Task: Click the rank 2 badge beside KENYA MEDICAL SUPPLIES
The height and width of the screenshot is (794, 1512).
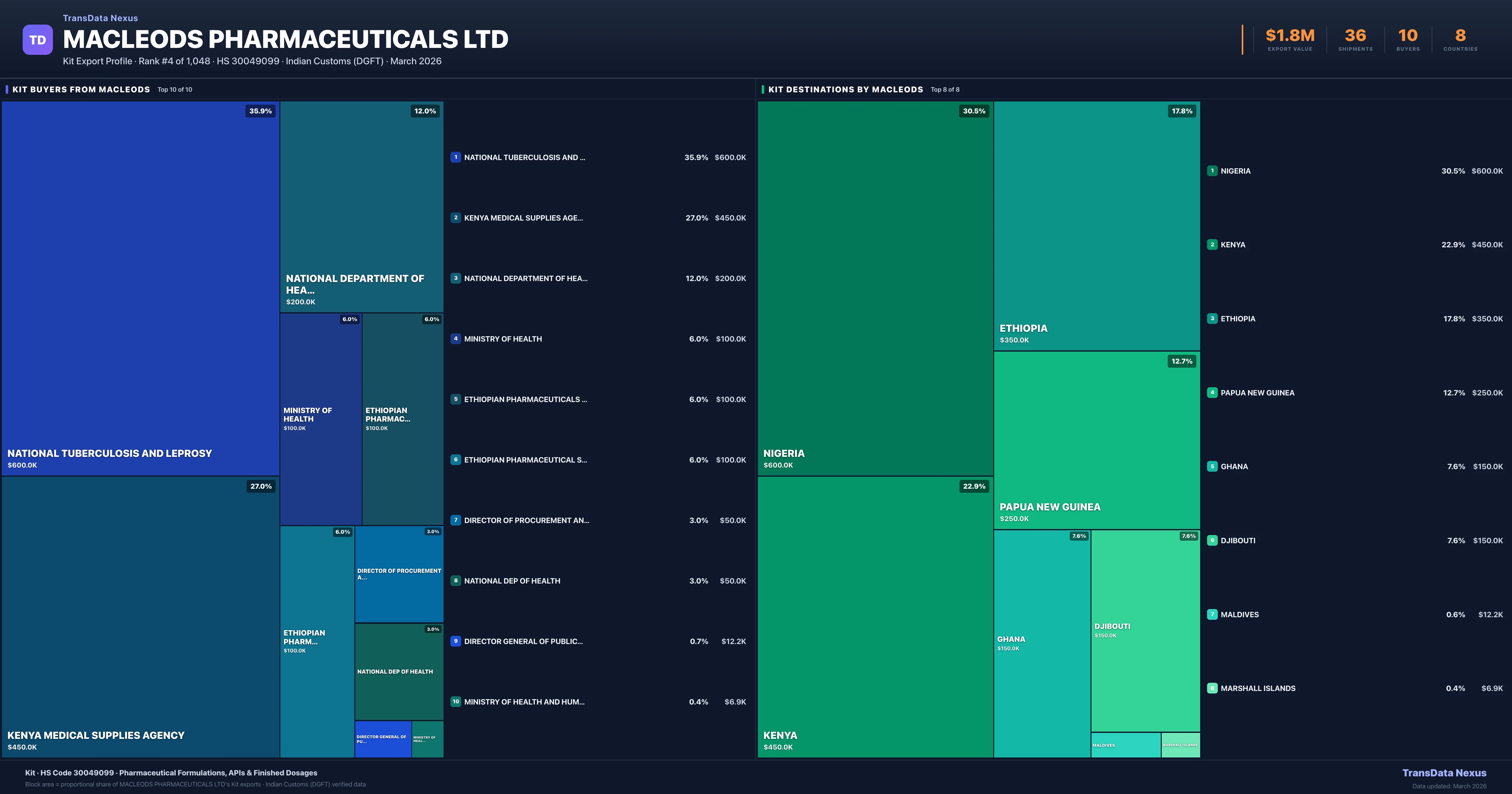Action: (x=456, y=218)
